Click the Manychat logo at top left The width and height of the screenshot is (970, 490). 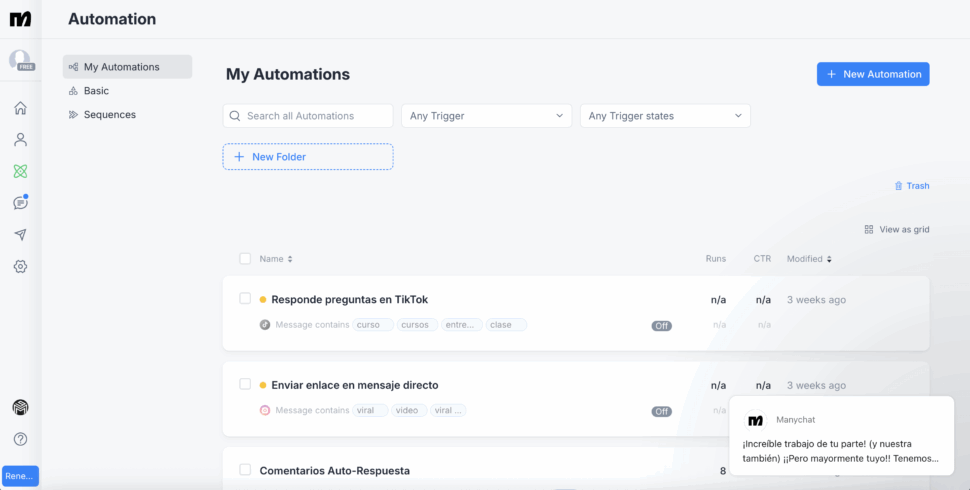[20, 19]
